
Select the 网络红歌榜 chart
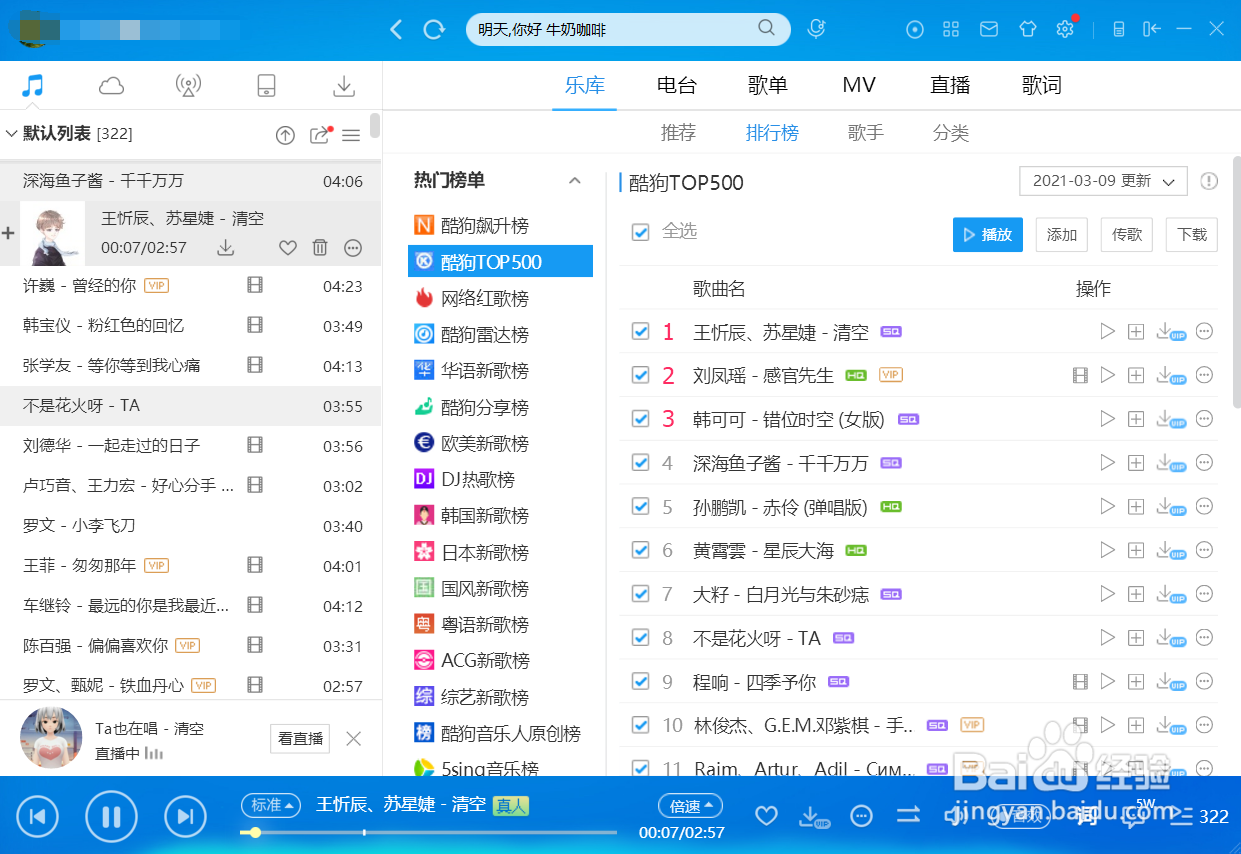485,298
